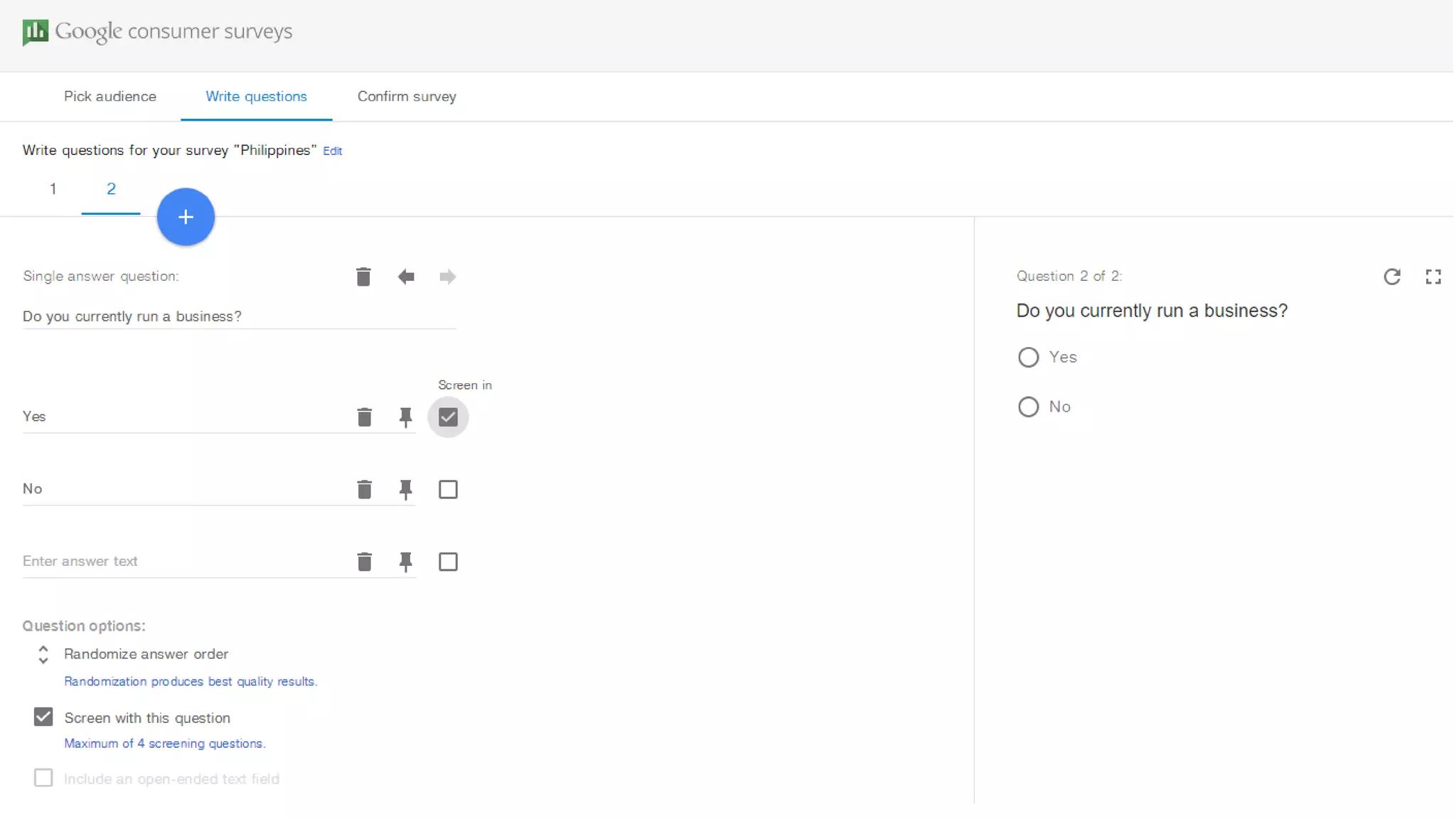Click Edit link next to survey name
Screen dimensions: 1456x819
(x=332, y=151)
